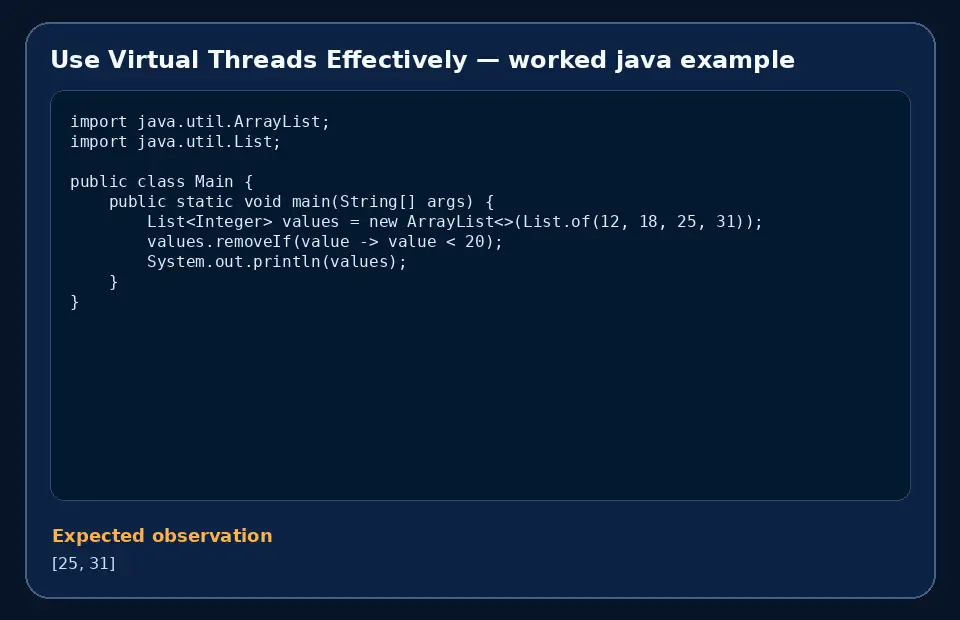Click the 'values.removeIf(value -> value < 20);' line

(324, 242)
